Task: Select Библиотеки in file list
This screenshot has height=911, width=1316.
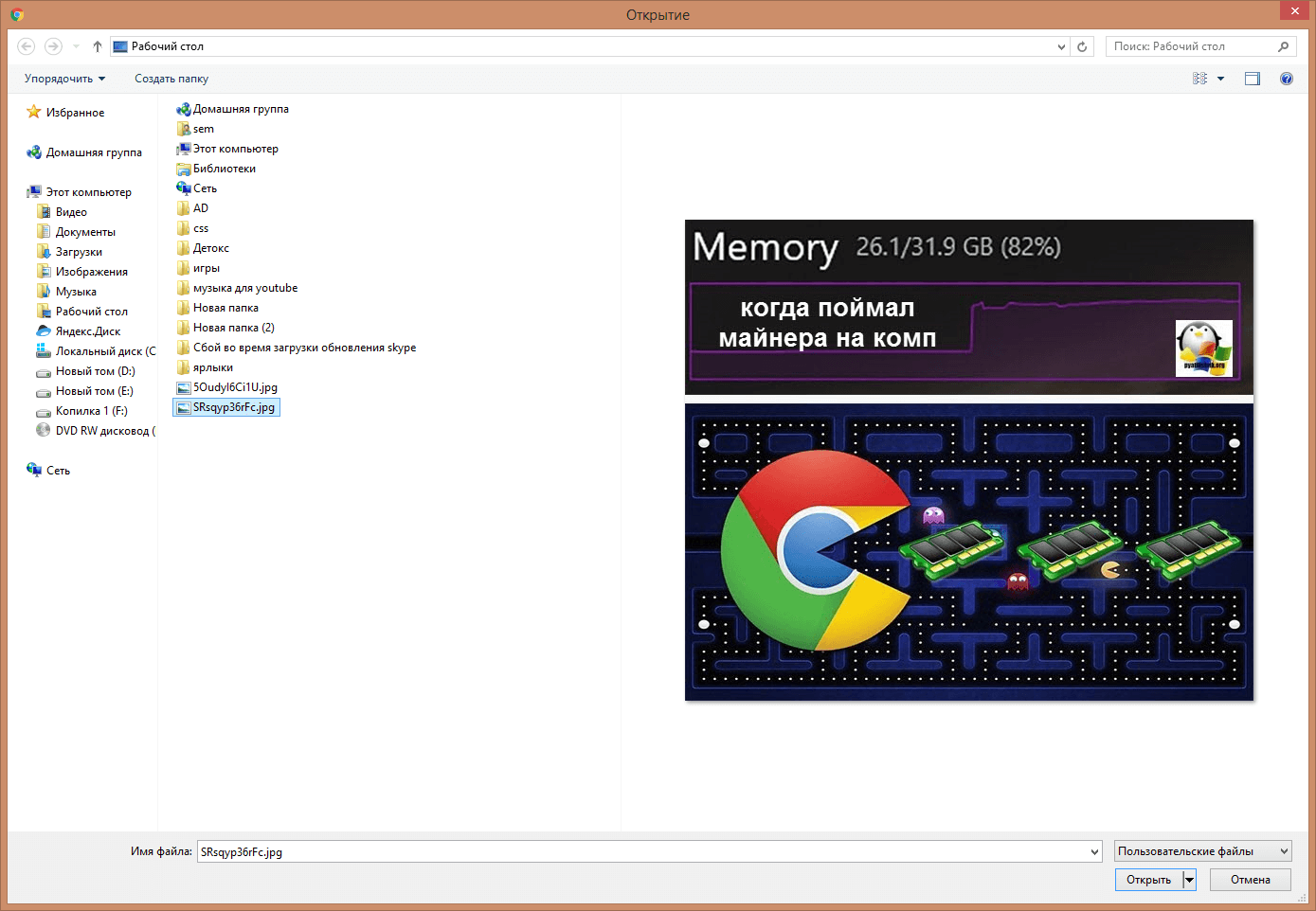Action: coord(216,169)
